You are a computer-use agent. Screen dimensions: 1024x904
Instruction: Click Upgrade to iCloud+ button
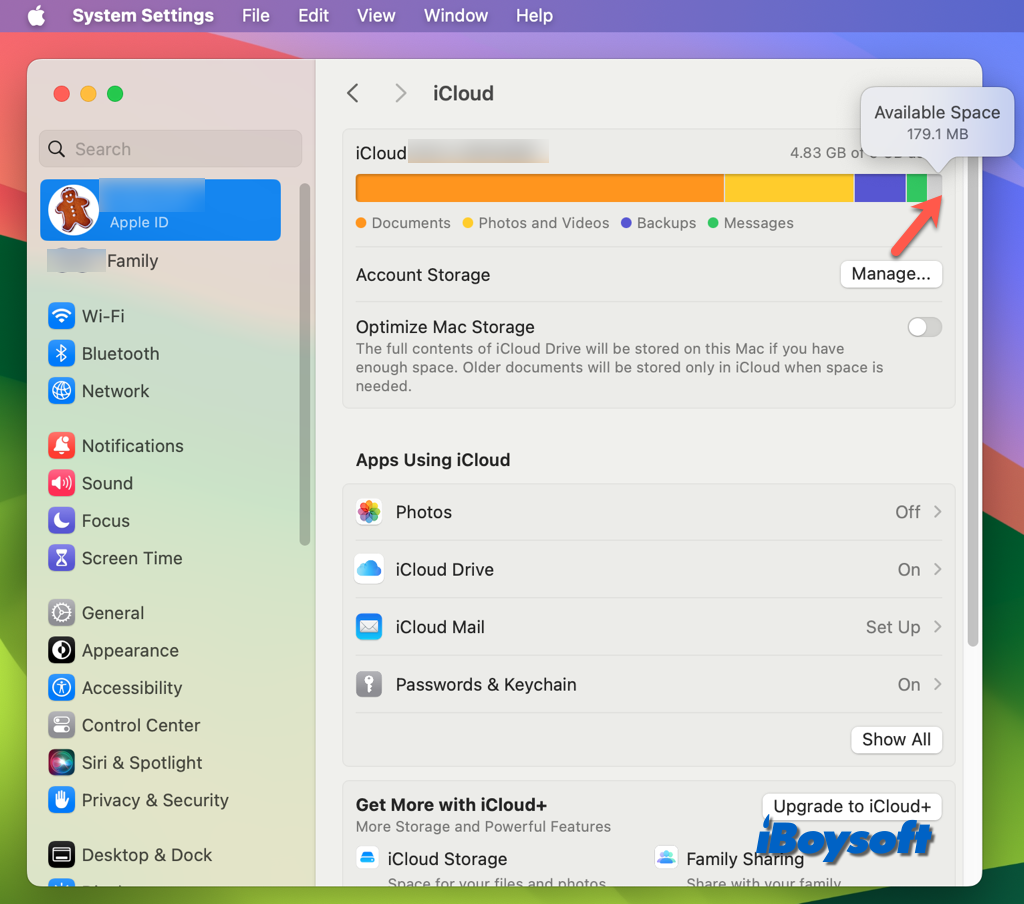click(852, 806)
